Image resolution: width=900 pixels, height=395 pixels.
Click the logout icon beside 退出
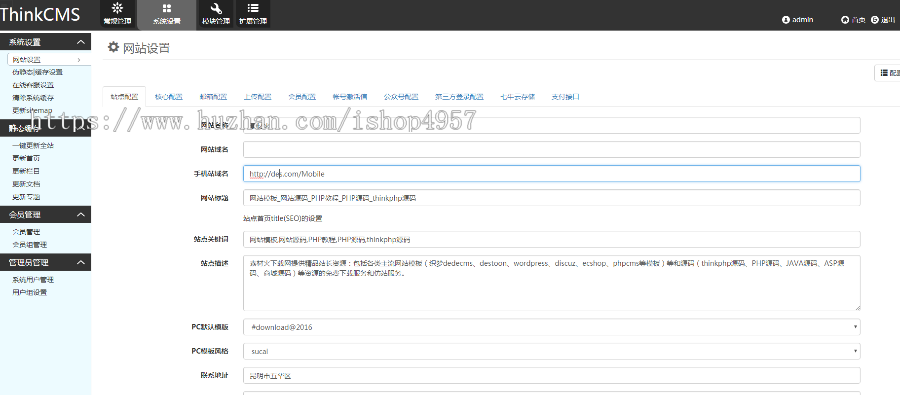[x=875, y=20]
